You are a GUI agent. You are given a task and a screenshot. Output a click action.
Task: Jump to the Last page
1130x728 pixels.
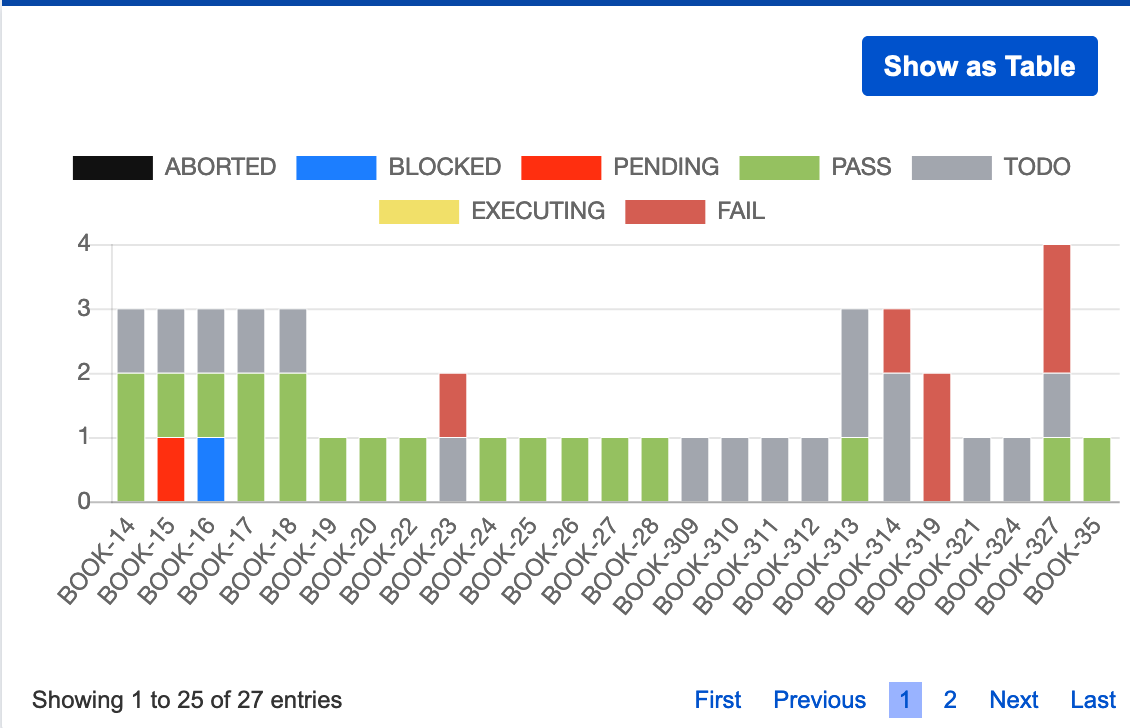(1093, 700)
